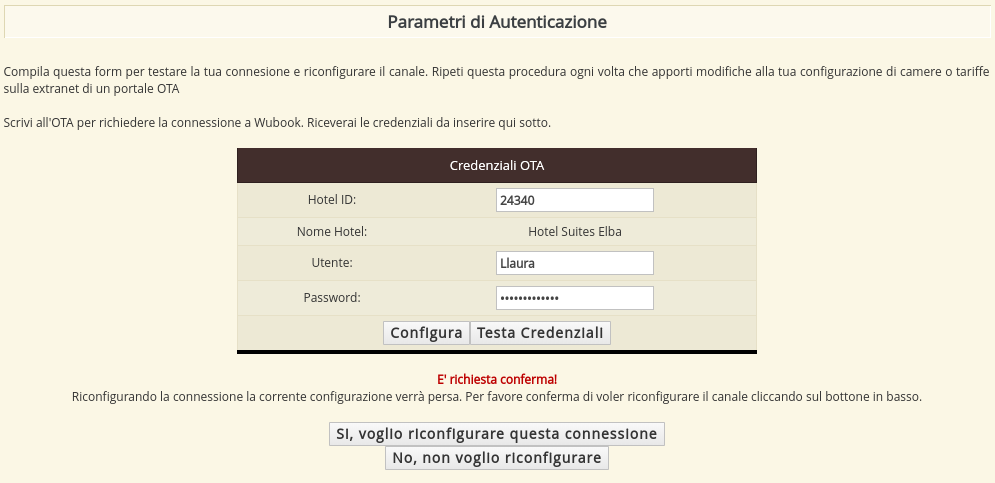The height and width of the screenshot is (483, 995).
Task: Click the Nome Hotel label
Action: 332,232
